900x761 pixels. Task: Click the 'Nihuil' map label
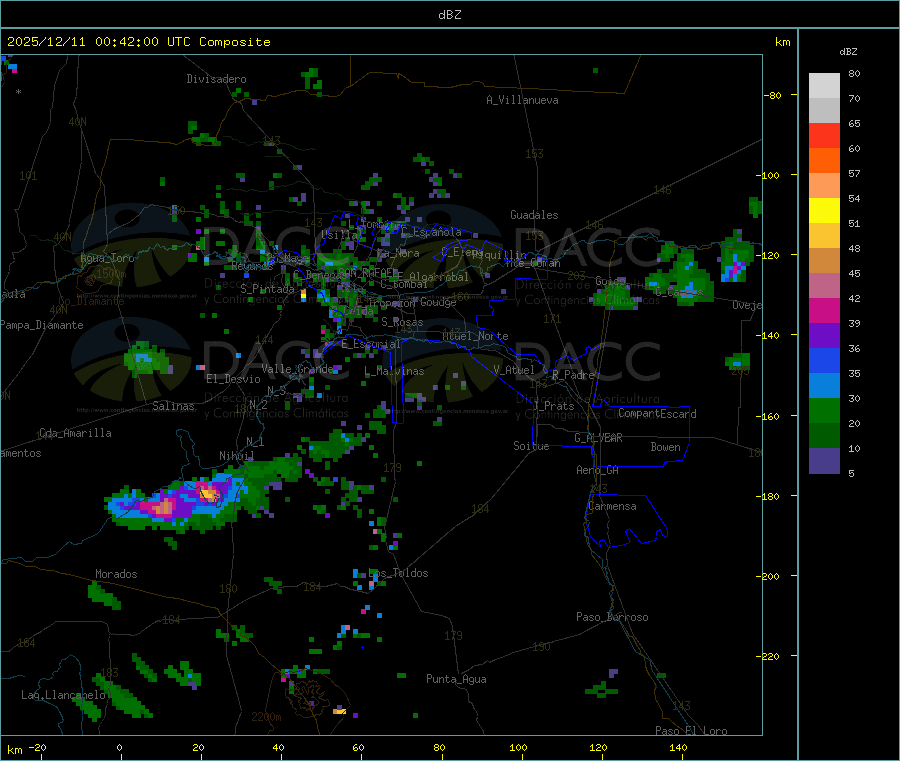coord(236,456)
